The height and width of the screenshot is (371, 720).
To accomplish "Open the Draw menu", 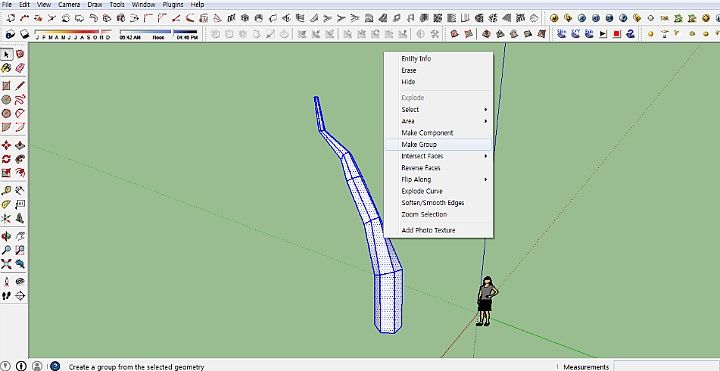I will (95, 5).
